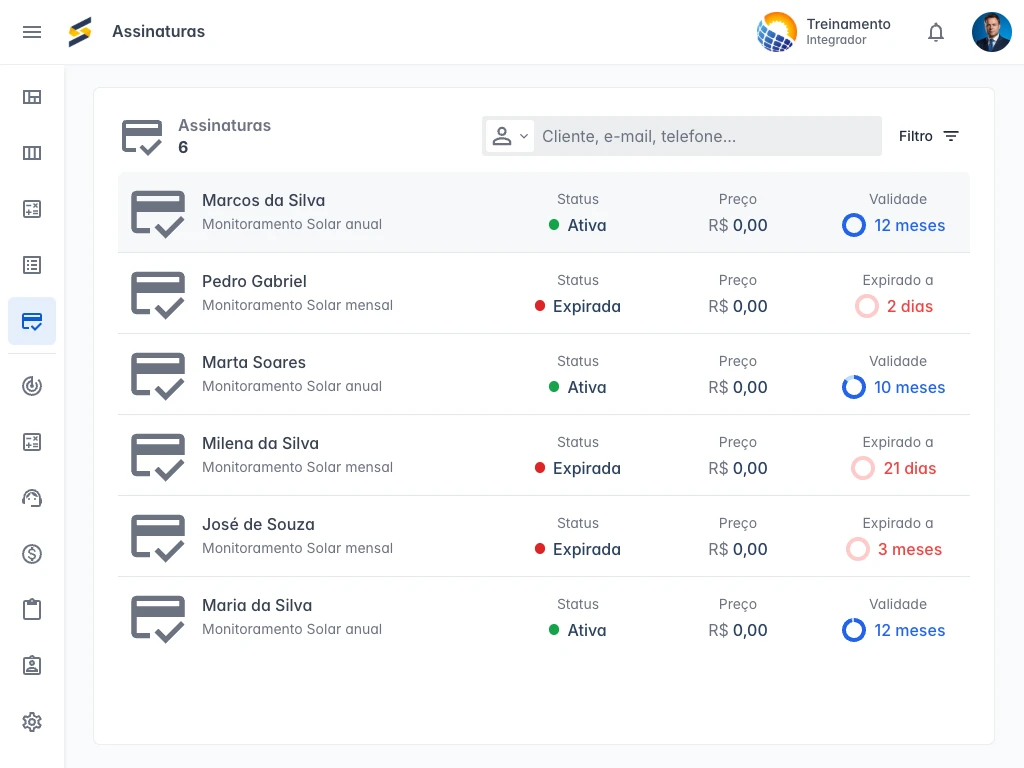Image resolution: width=1024 pixels, height=768 pixels.
Task: Open the hamburger menu
Action: pyautogui.click(x=32, y=32)
